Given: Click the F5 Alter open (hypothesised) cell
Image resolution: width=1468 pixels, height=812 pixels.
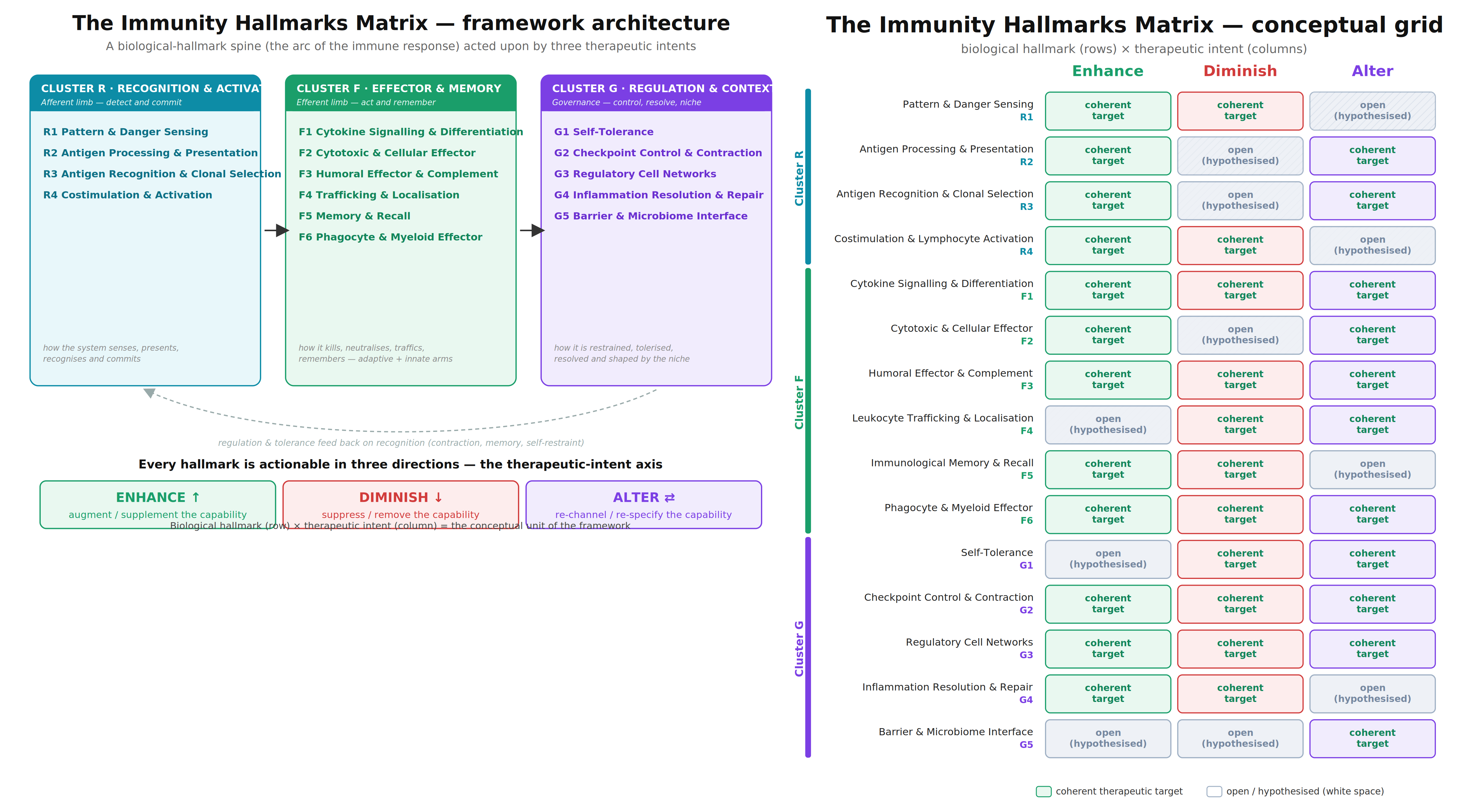Looking at the screenshot, I should (1372, 470).
